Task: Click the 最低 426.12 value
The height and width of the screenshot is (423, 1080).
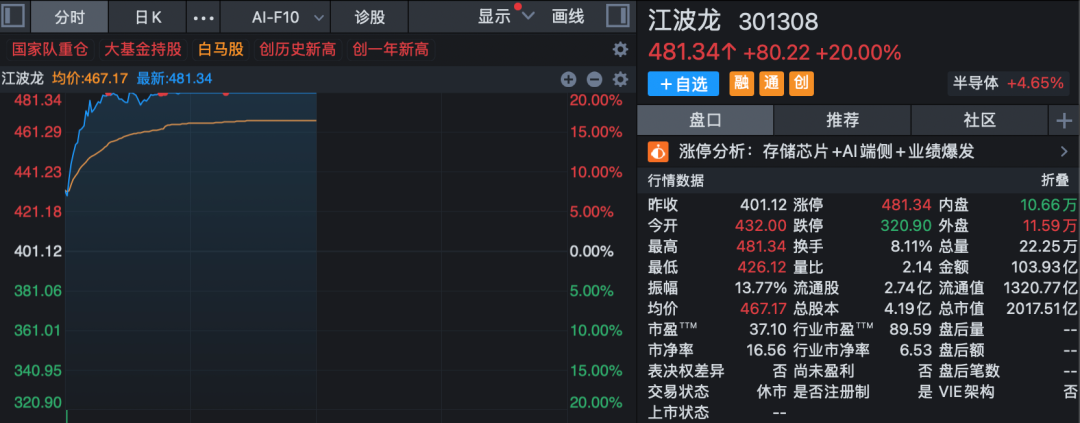Action: tap(763, 267)
